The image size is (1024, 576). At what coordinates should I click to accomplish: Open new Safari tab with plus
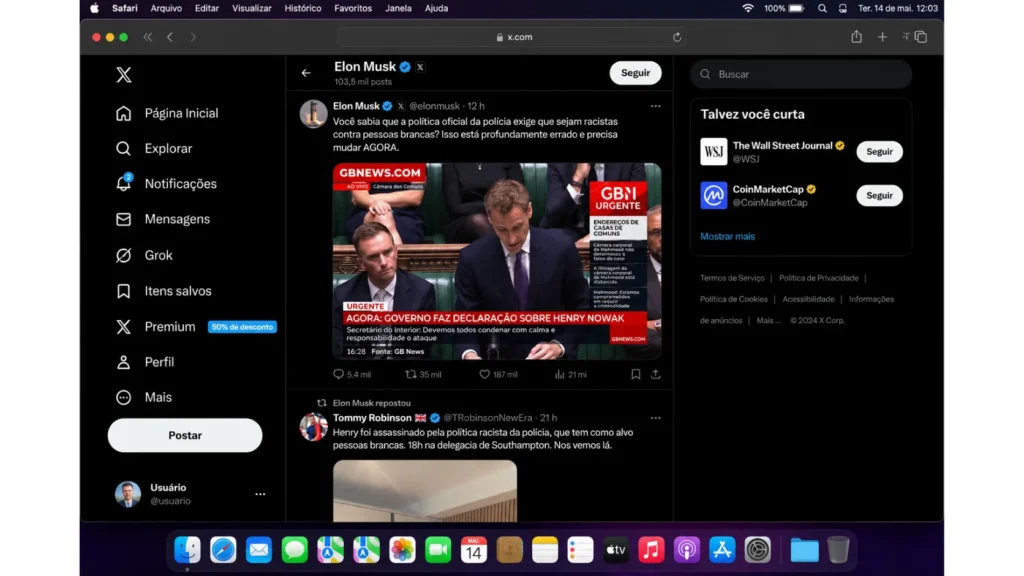click(882, 37)
